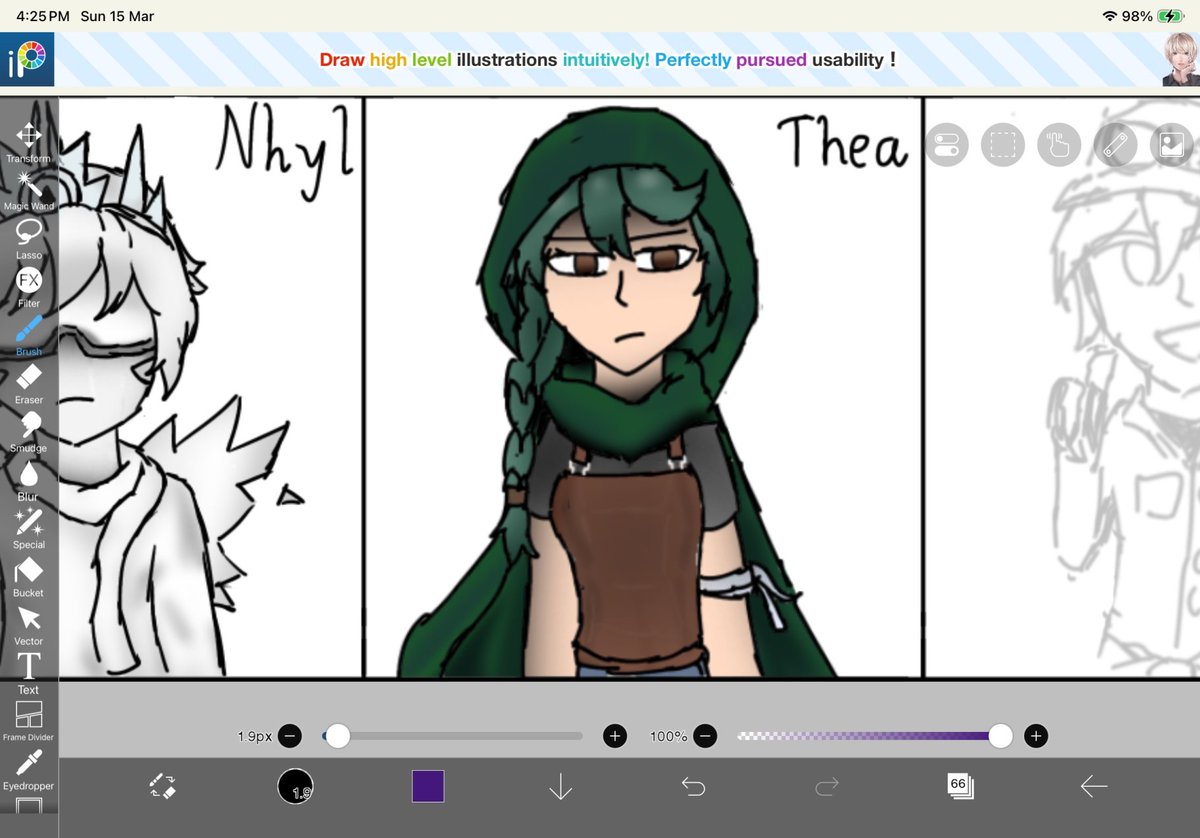Screen dimensions: 1200x838
Task: Select the Special tool
Action: [28, 528]
